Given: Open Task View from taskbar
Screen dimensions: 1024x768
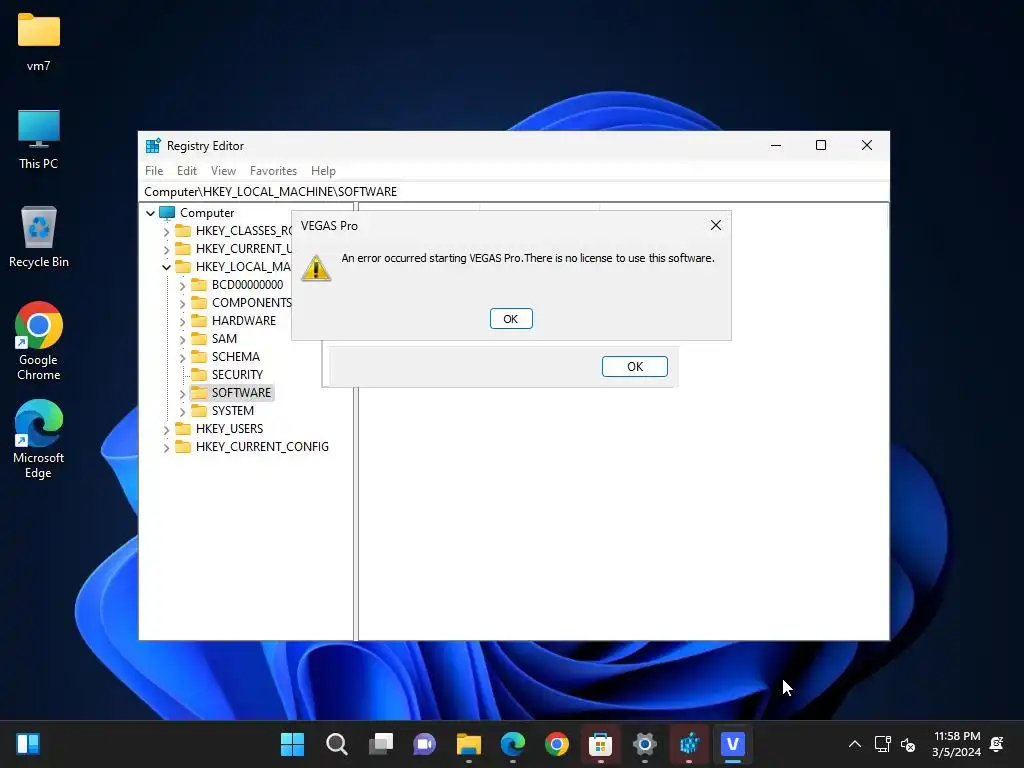Looking at the screenshot, I should click(x=381, y=744).
